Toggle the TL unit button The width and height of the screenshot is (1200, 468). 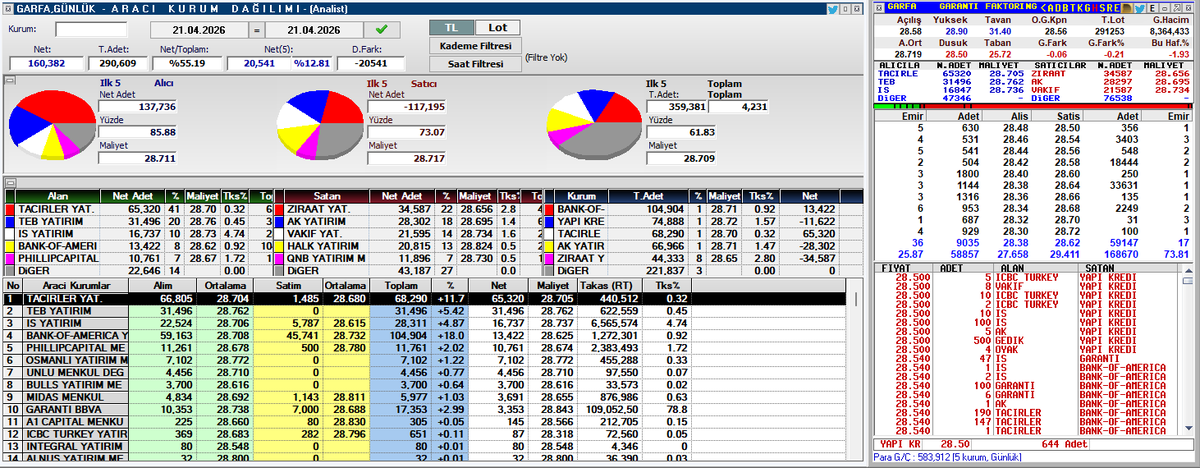click(450, 27)
